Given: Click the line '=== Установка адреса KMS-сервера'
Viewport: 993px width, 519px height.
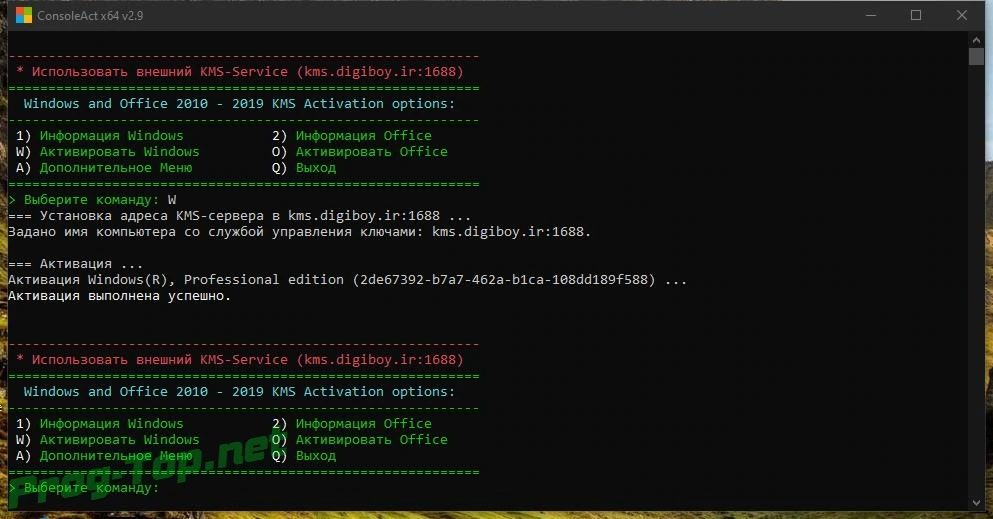Looking at the screenshot, I should 239,216.
